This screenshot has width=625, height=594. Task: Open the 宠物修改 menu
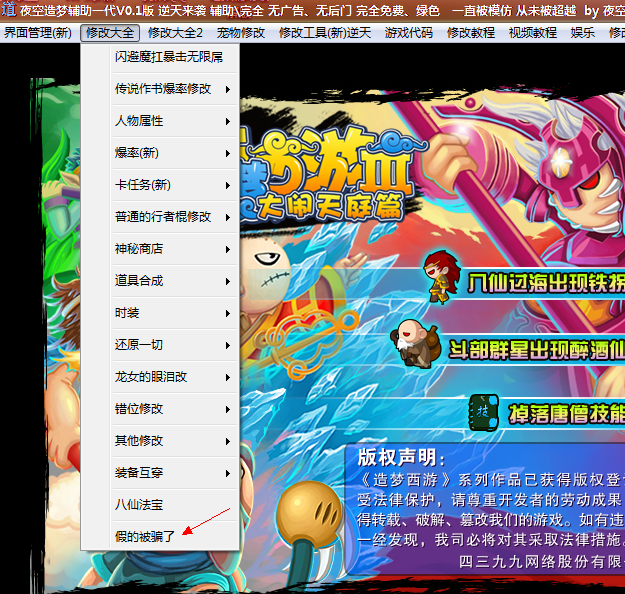(x=241, y=33)
